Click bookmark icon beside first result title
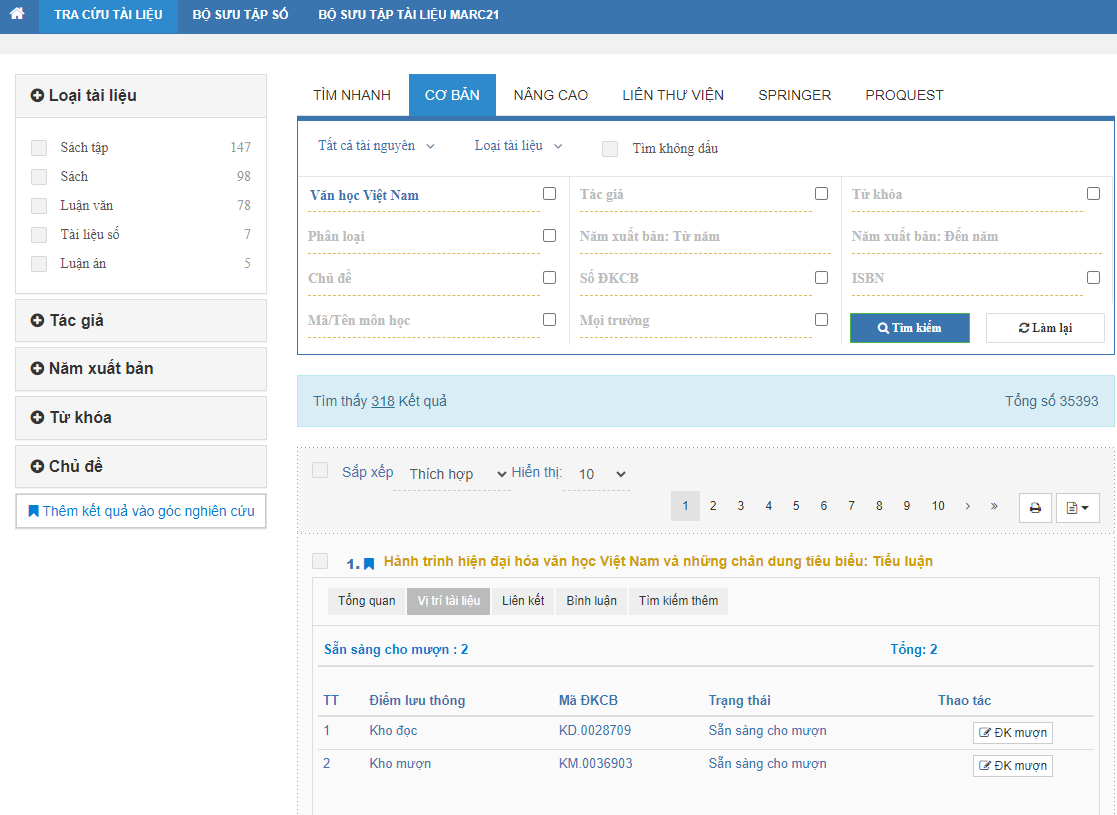 coord(369,564)
